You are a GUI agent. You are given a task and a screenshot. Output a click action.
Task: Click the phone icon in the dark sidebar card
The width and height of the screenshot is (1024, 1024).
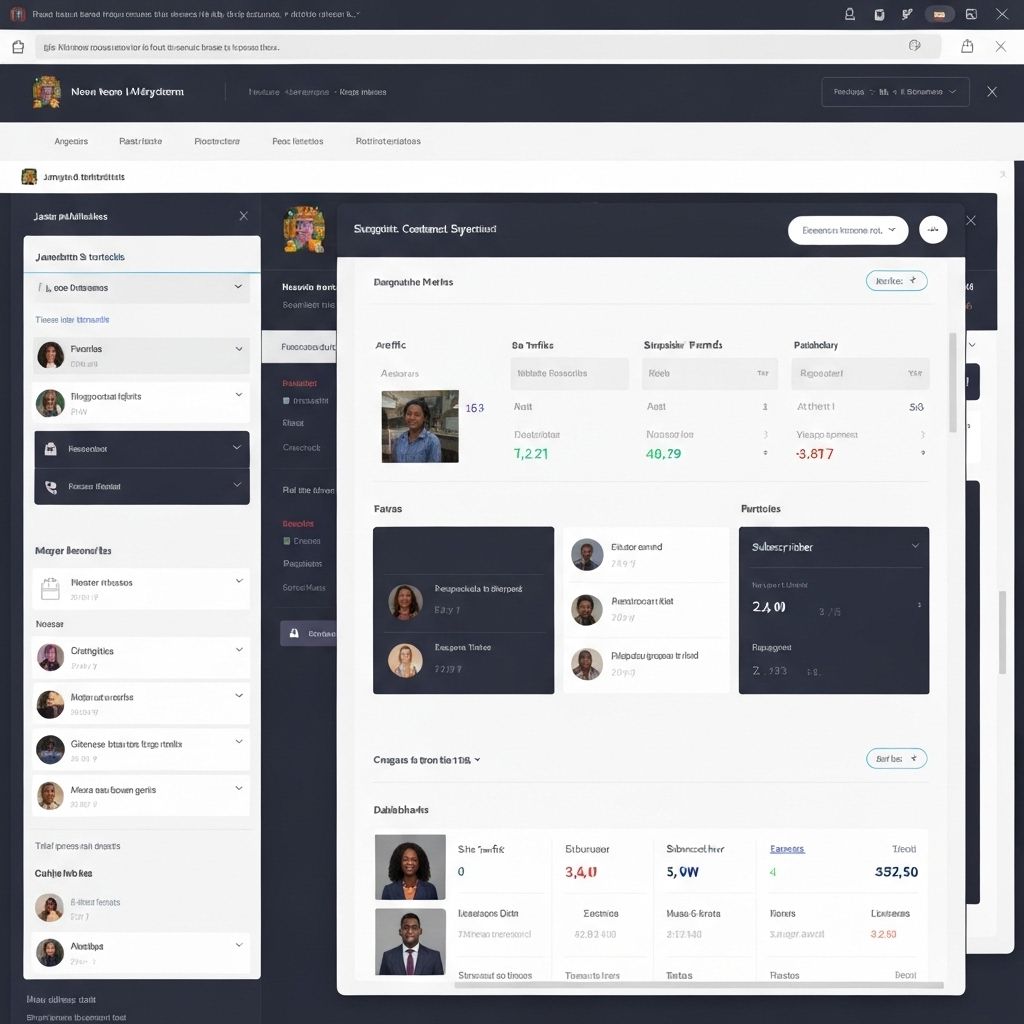51,487
